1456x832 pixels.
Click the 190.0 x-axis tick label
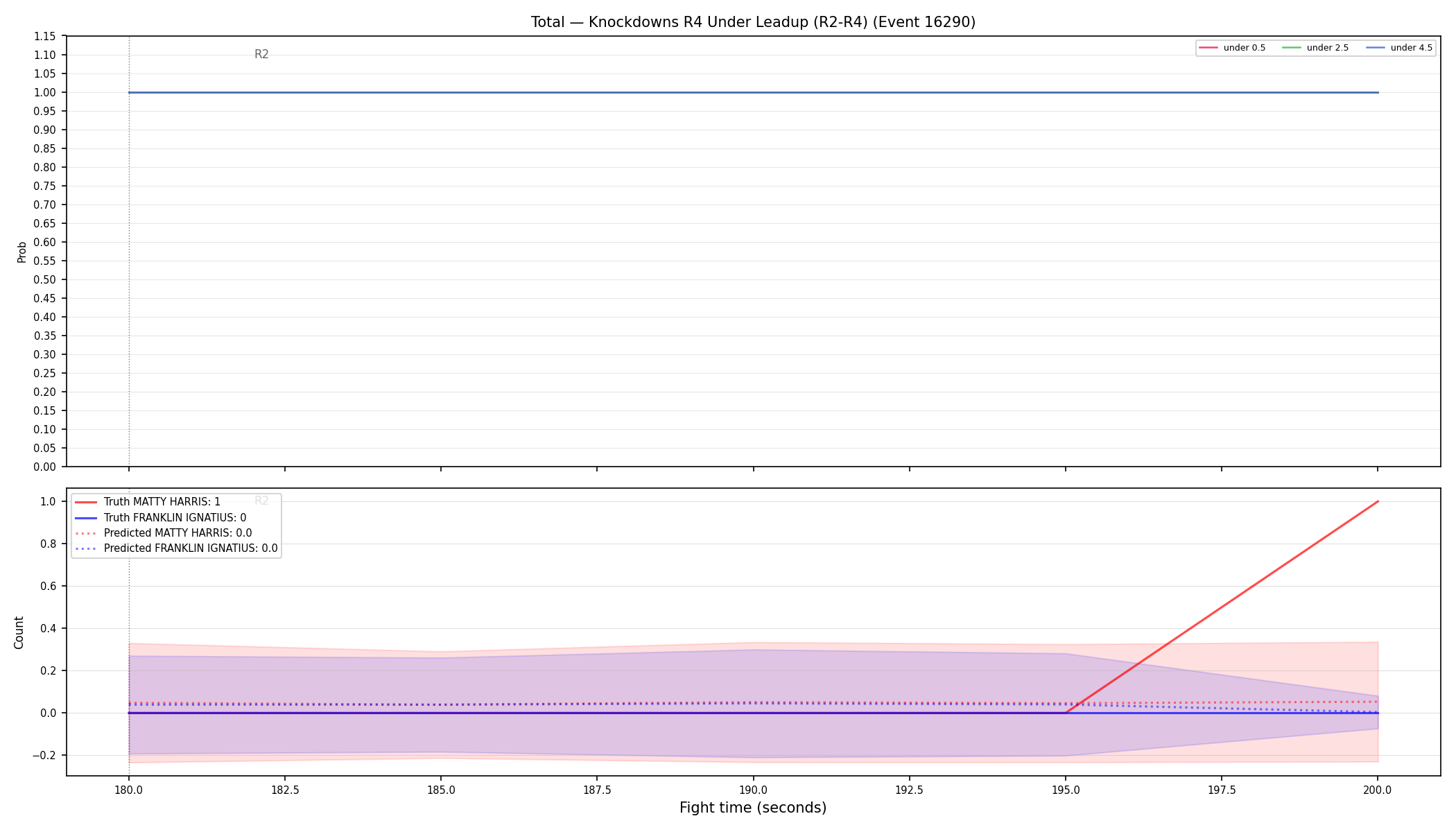coord(754,790)
